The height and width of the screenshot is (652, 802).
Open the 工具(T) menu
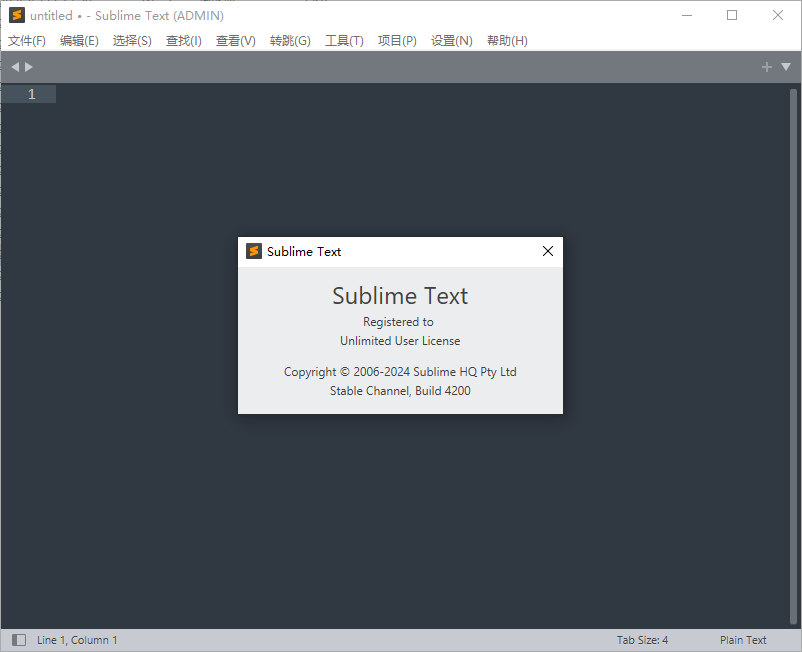(344, 41)
